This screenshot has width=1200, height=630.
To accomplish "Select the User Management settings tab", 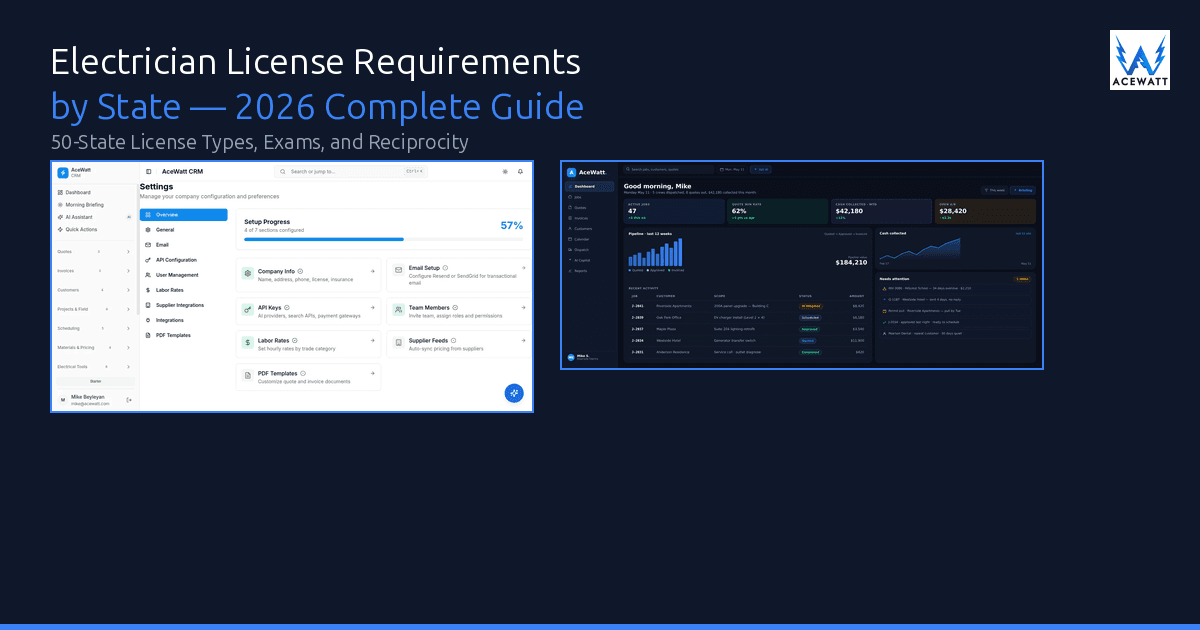I will [184, 275].
